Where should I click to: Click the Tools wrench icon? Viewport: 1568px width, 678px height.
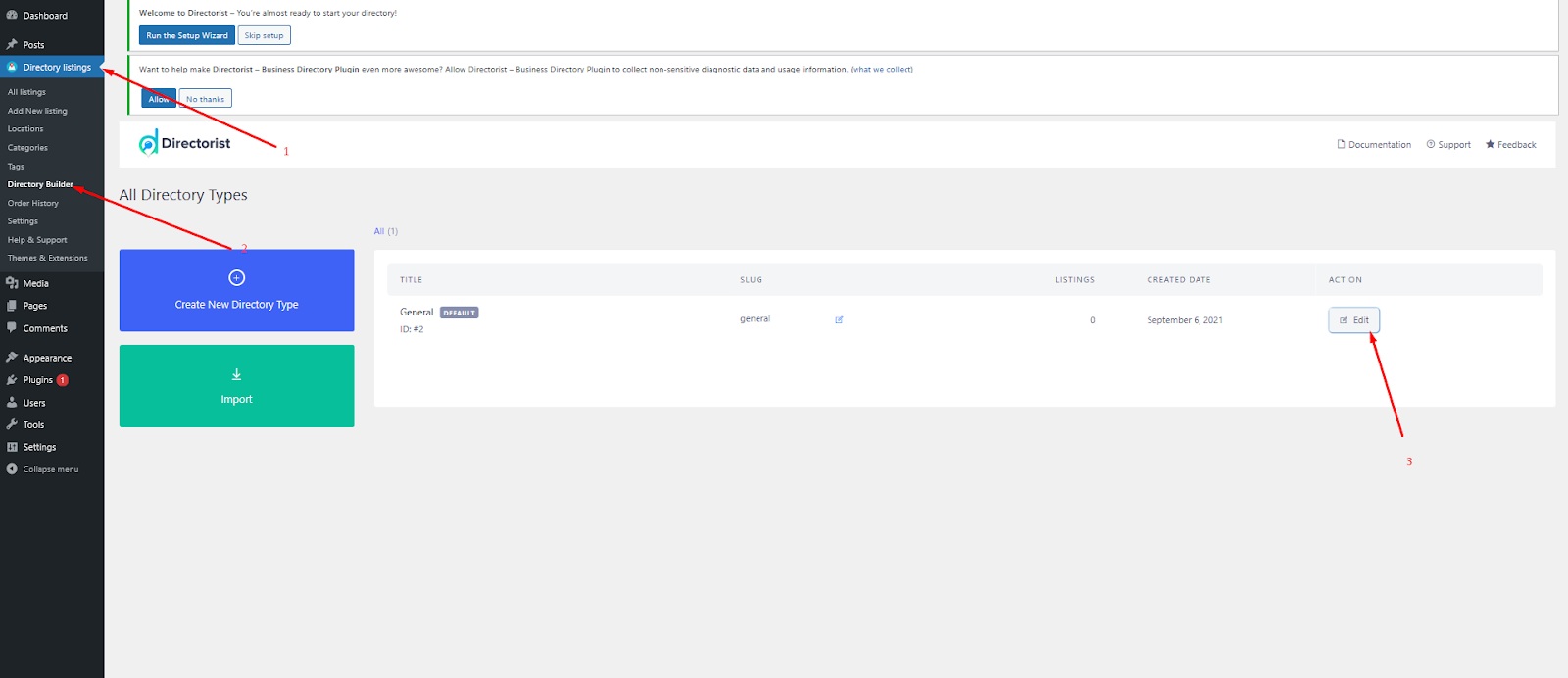pos(12,425)
